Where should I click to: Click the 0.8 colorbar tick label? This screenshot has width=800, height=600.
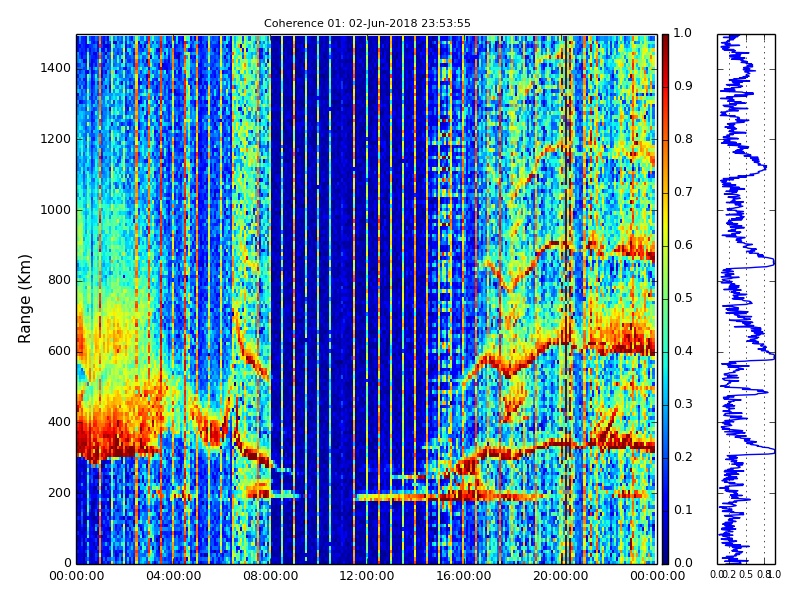(683, 139)
